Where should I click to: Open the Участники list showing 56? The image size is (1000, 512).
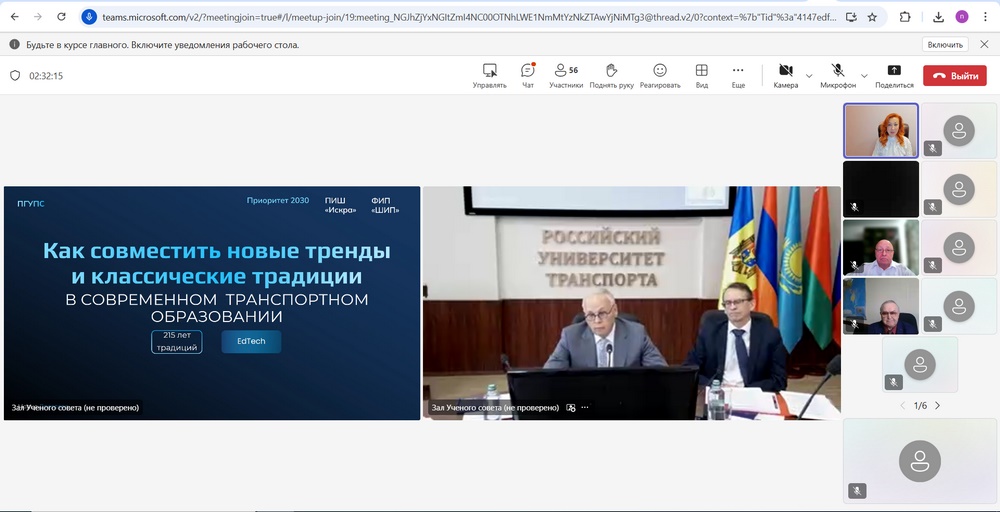coord(566,75)
